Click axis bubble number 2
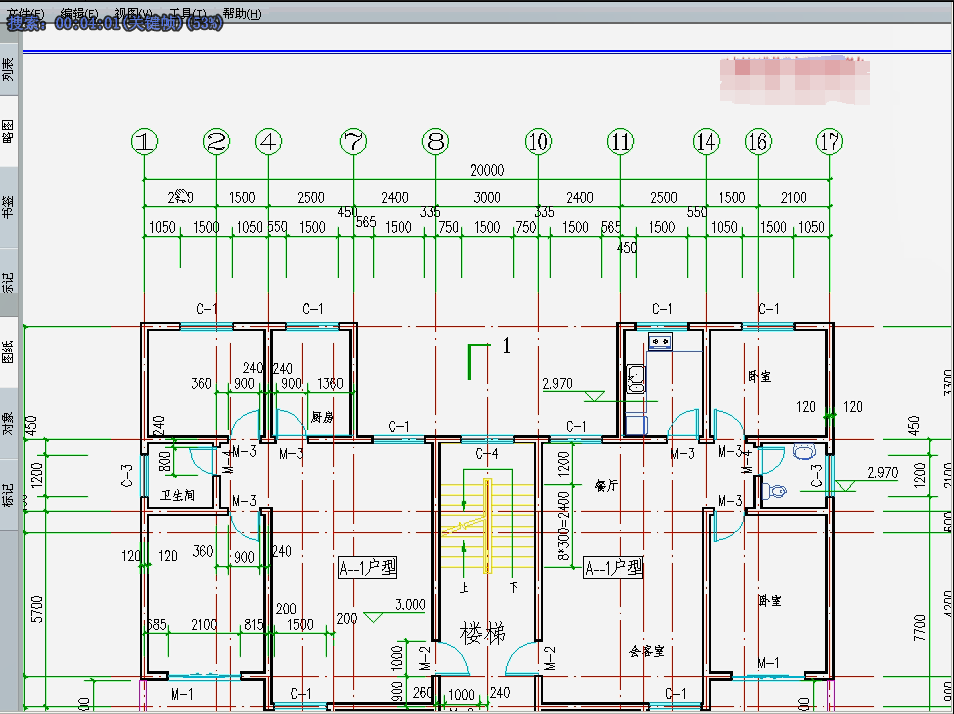This screenshot has height=714, width=954. point(217,142)
